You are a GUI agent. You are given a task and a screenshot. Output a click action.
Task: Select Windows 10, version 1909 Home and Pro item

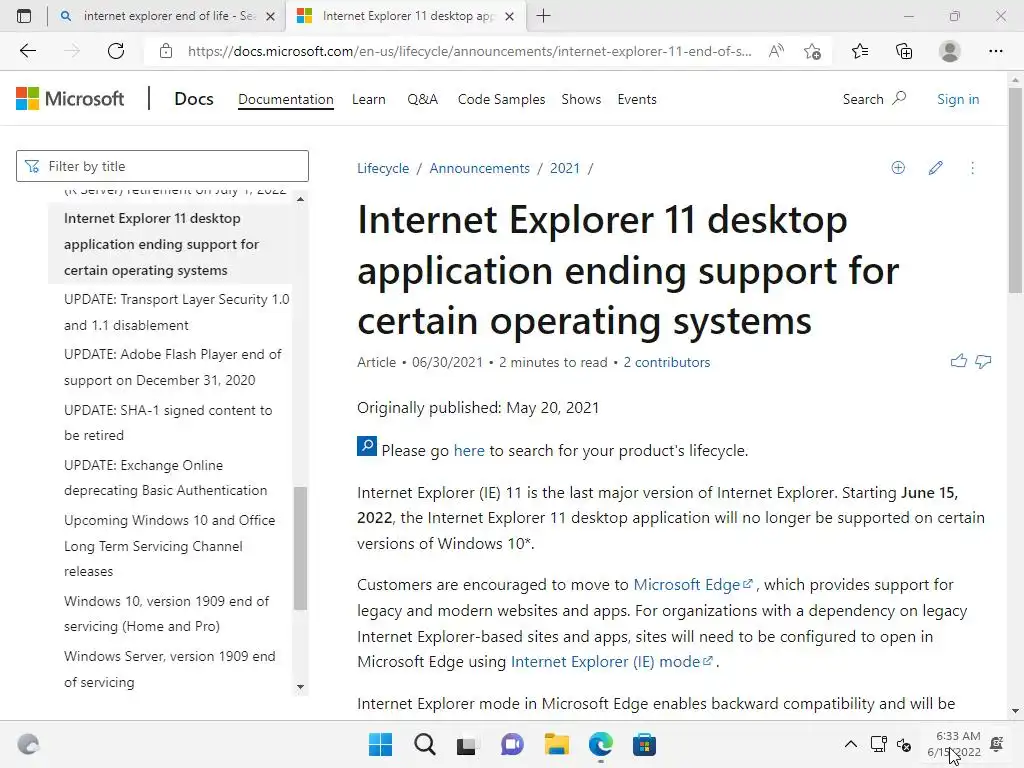pyautogui.click(x=166, y=613)
